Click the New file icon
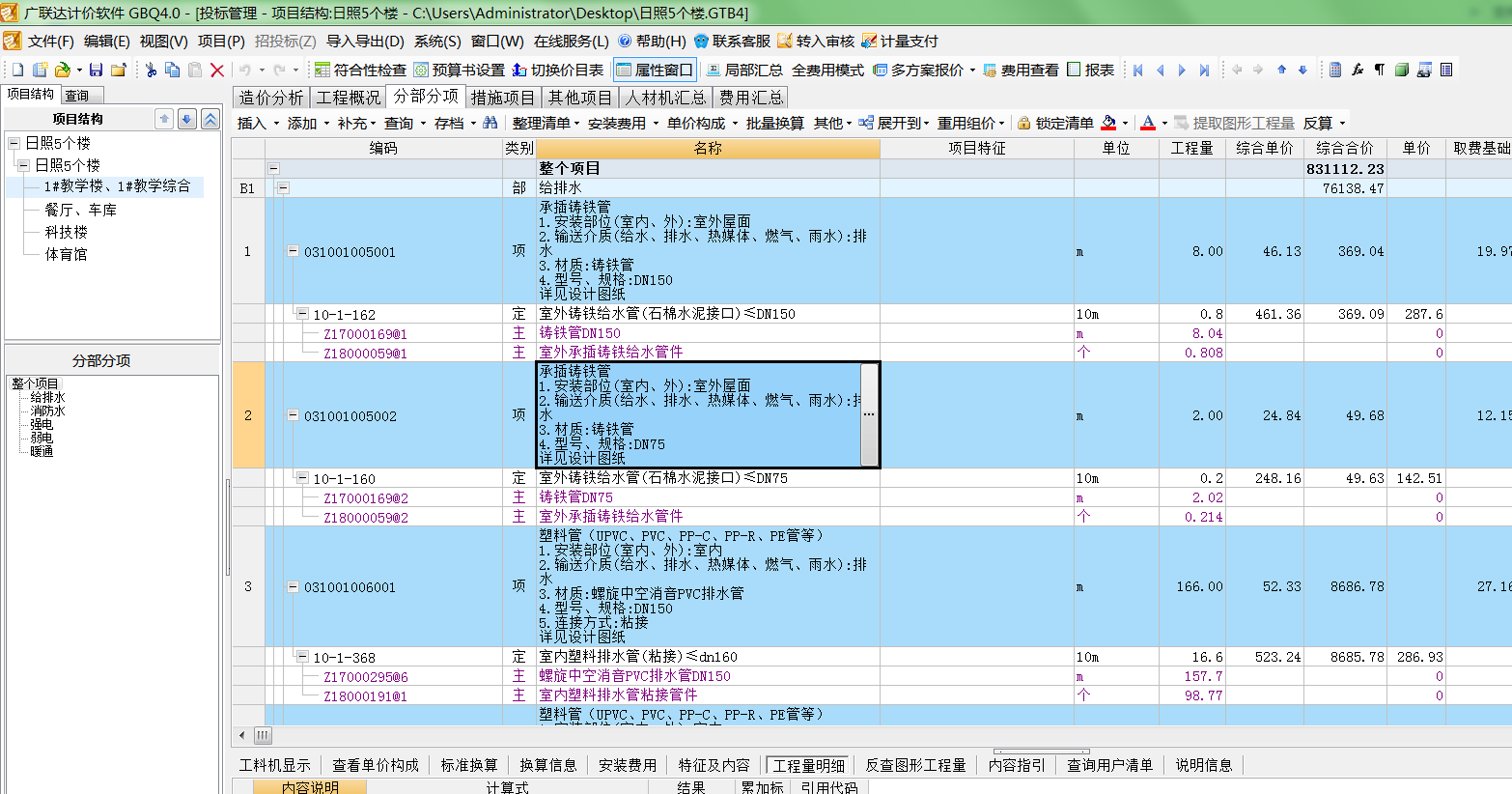This screenshot has width=1512, height=794. click(x=17, y=70)
